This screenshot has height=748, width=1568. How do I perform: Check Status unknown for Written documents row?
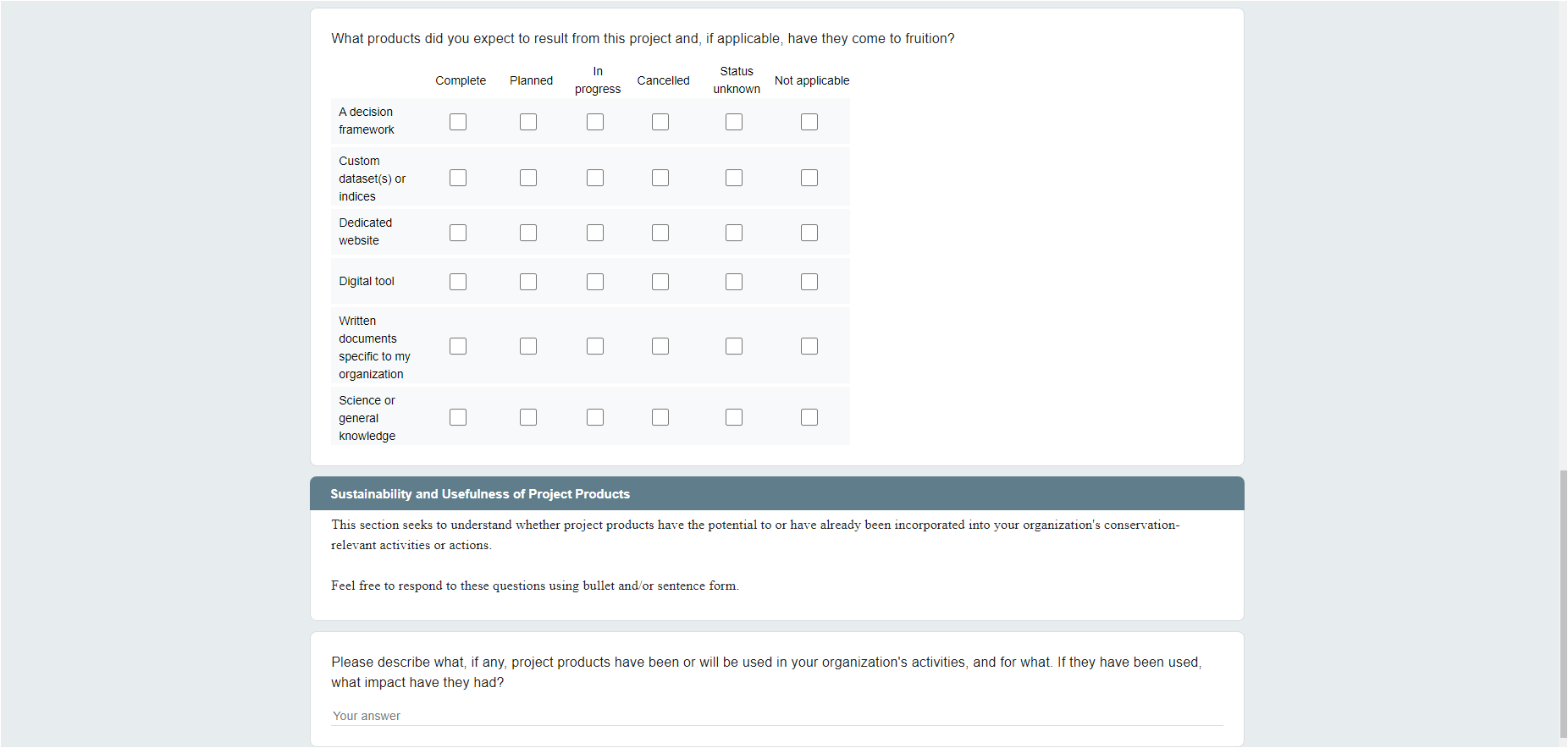pyautogui.click(x=734, y=346)
